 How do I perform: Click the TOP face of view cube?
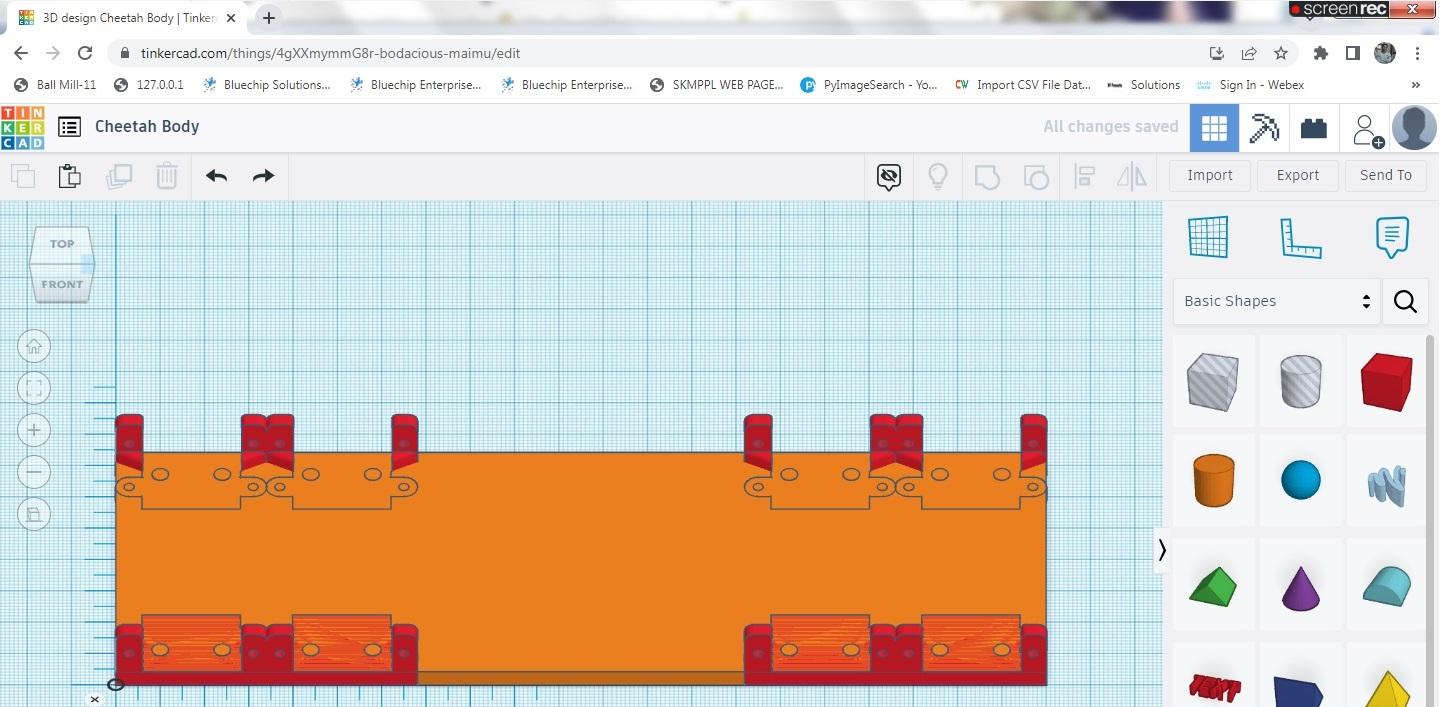(x=62, y=244)
